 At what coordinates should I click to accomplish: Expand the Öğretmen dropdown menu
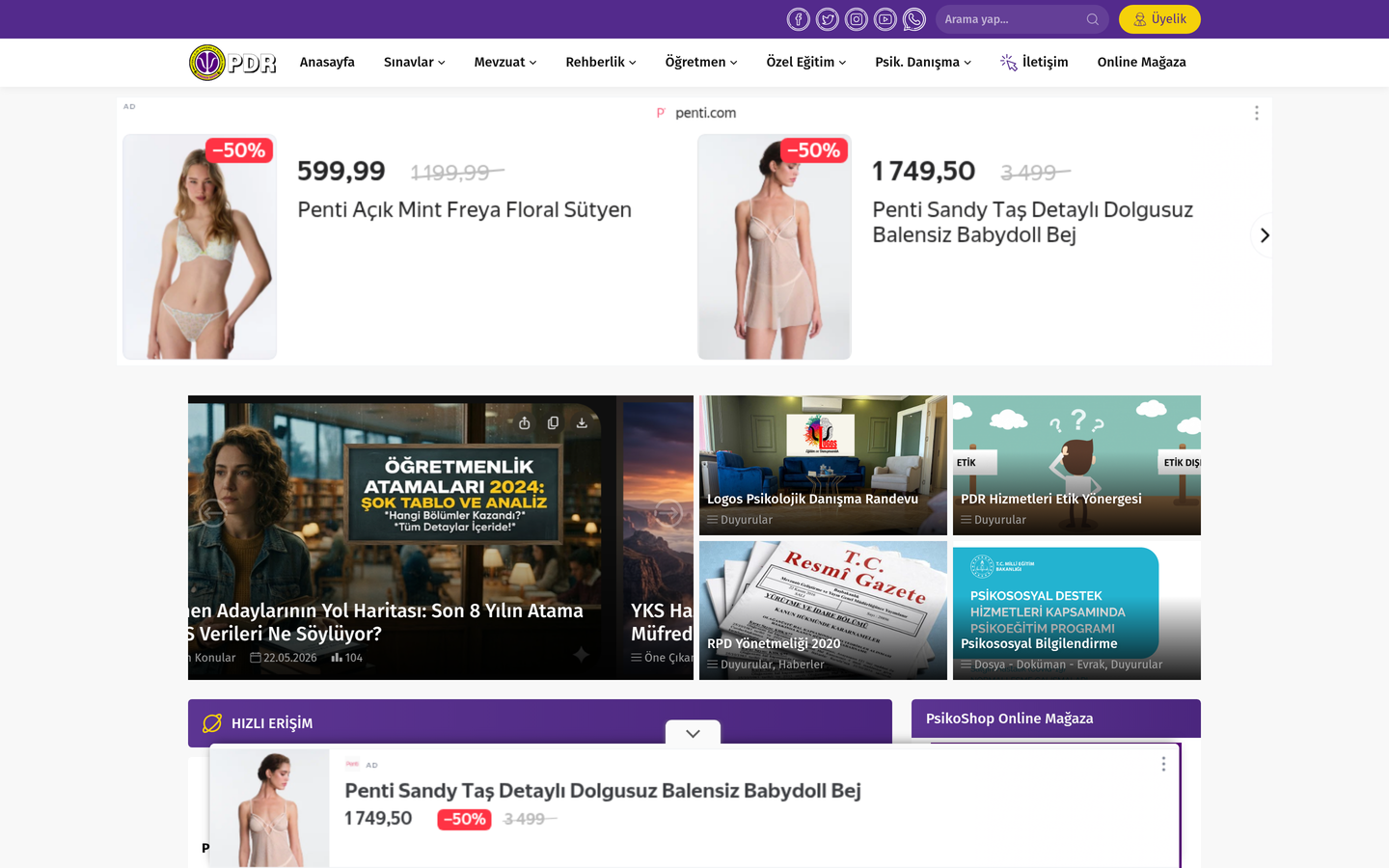701,62
